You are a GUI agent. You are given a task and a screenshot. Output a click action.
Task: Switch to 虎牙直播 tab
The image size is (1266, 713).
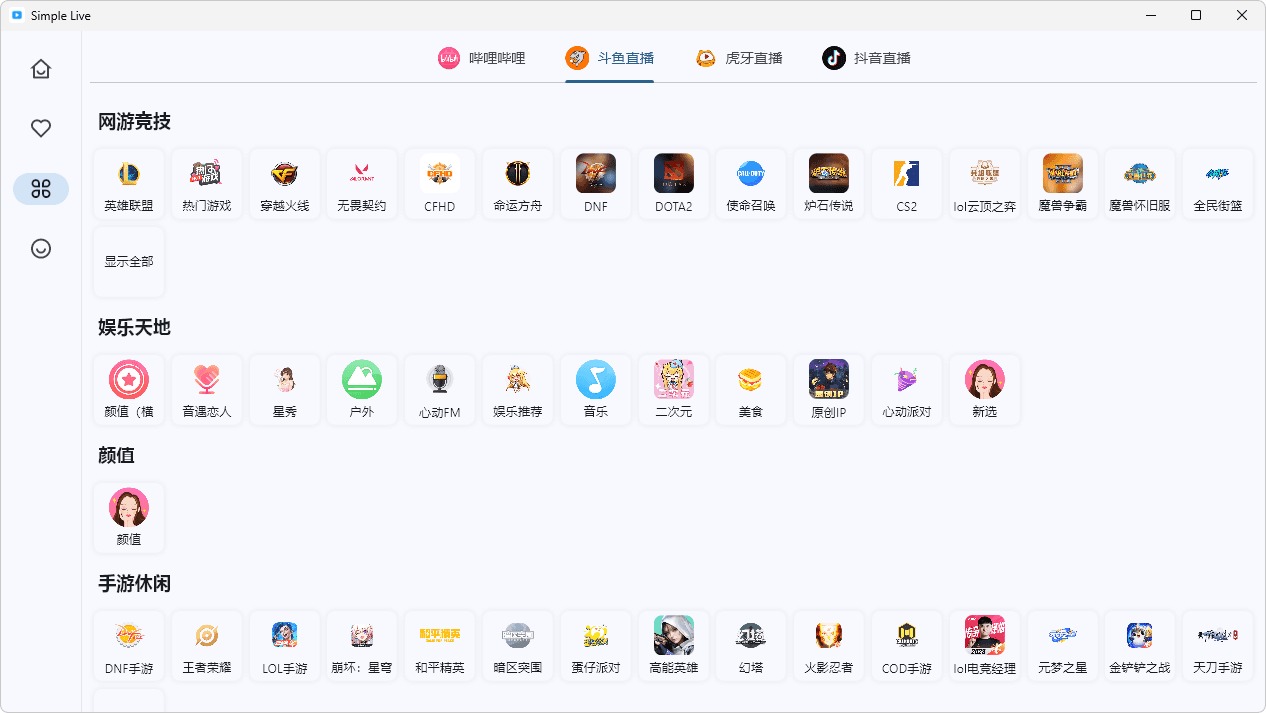point(739,58)
